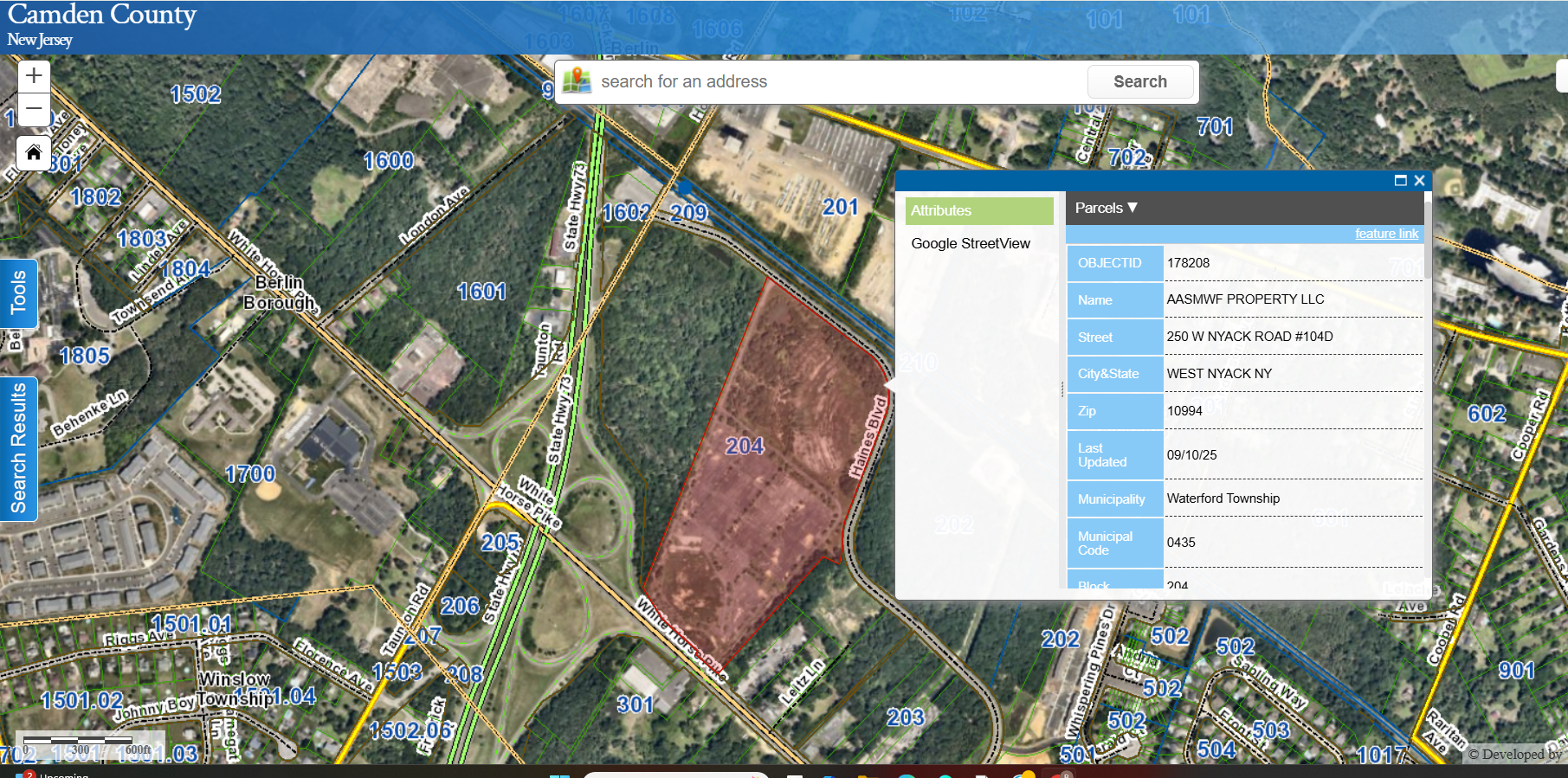The image size is (1568, 778).
Task: Open the Search Results side panel
Action: tap(18, 448)
